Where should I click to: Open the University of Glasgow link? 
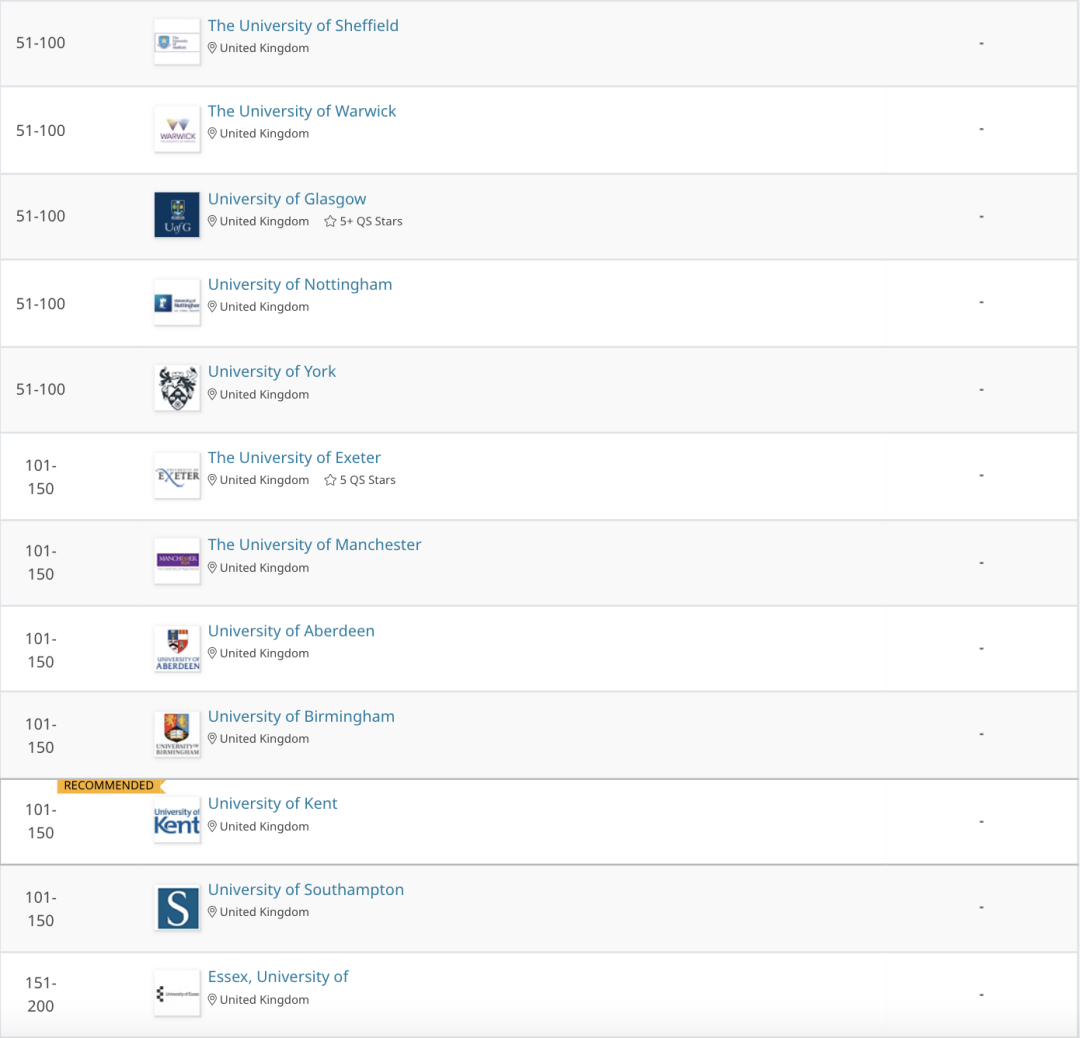287,199
